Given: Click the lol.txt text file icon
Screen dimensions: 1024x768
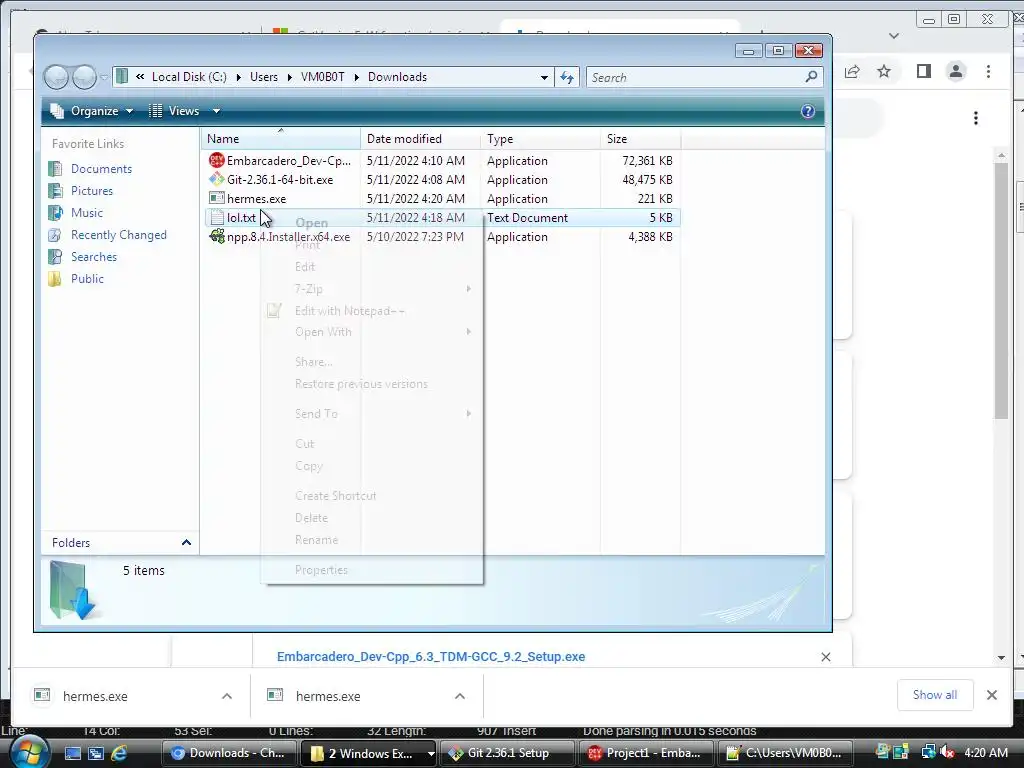Looking at the screenshot, I should pos(216,217).
